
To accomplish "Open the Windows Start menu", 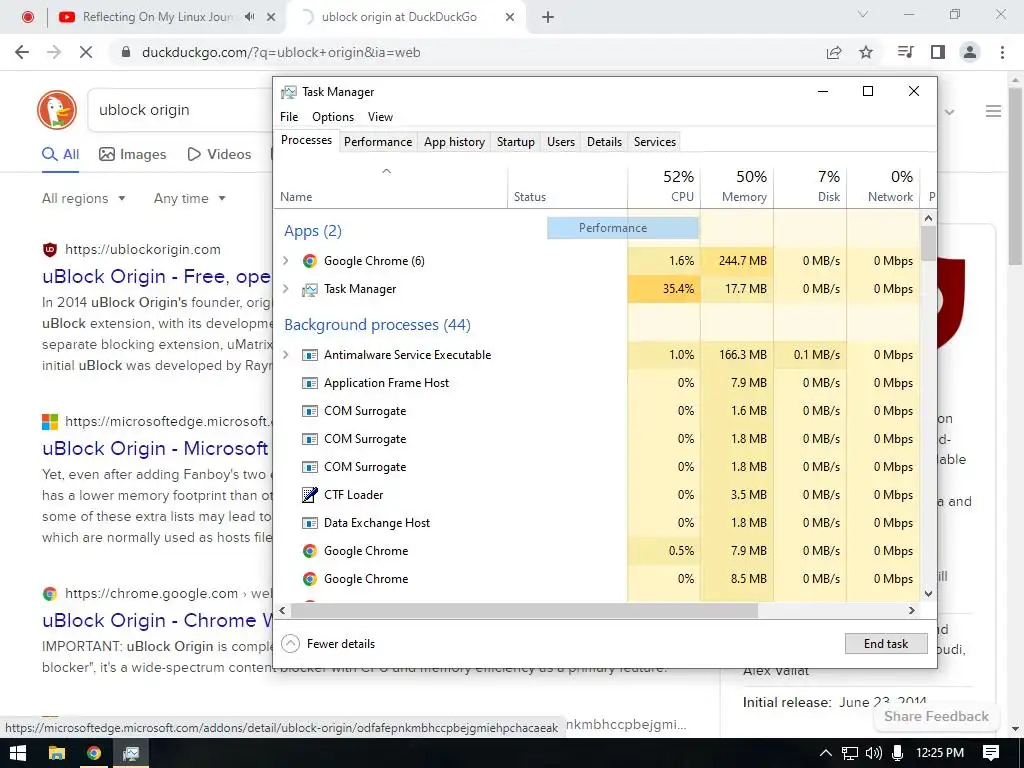I will [x=18, y=753].
